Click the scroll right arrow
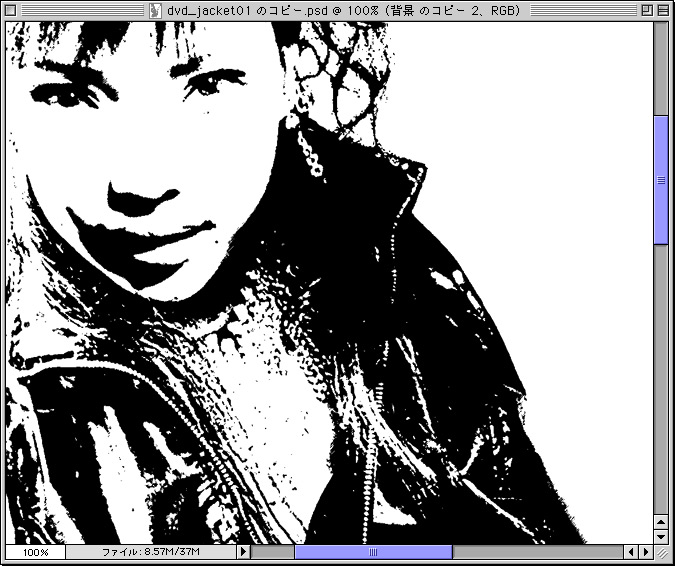675x566 pixels. 646,552
